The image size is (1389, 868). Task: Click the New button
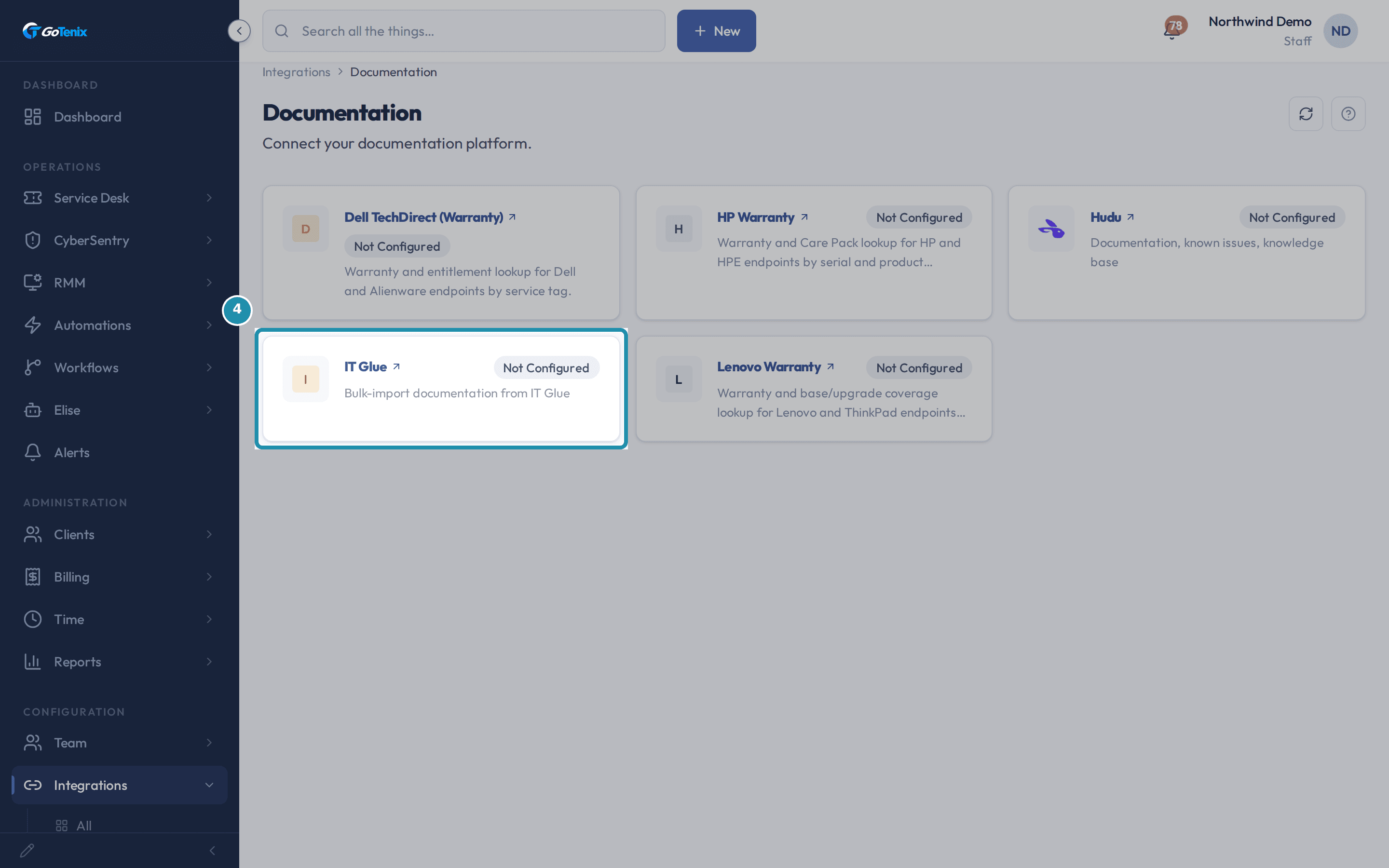click(716, 31)
